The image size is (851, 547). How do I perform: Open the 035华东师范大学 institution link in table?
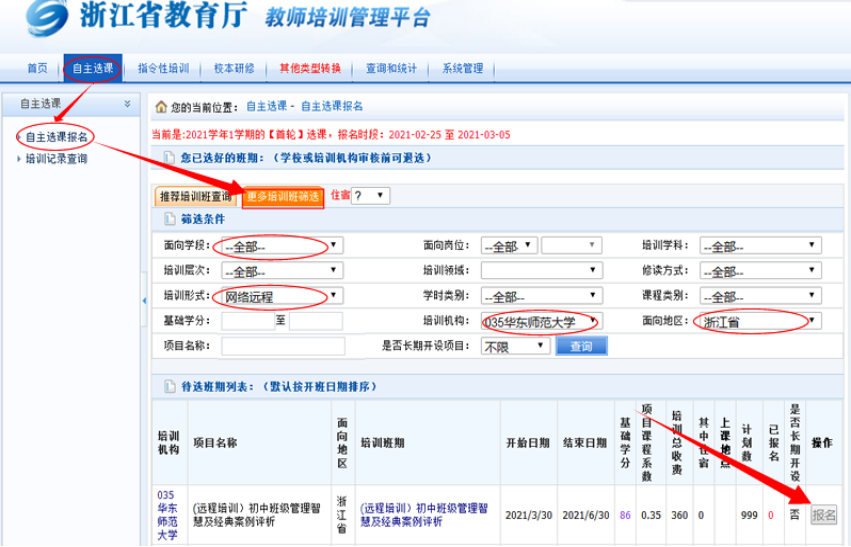click(167, 515)
